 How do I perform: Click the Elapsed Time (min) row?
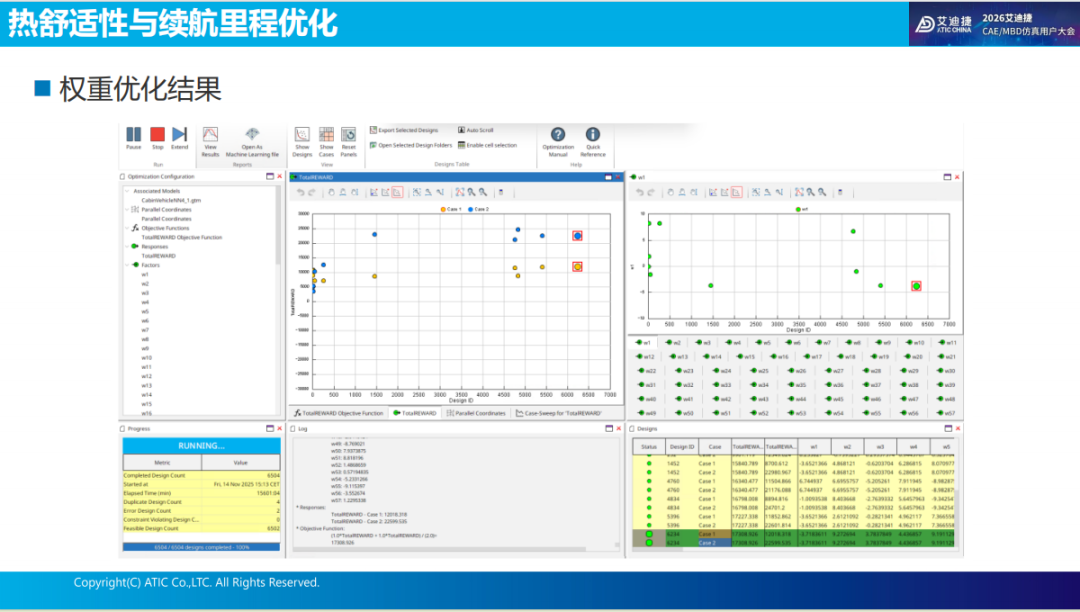pos(201,493)
